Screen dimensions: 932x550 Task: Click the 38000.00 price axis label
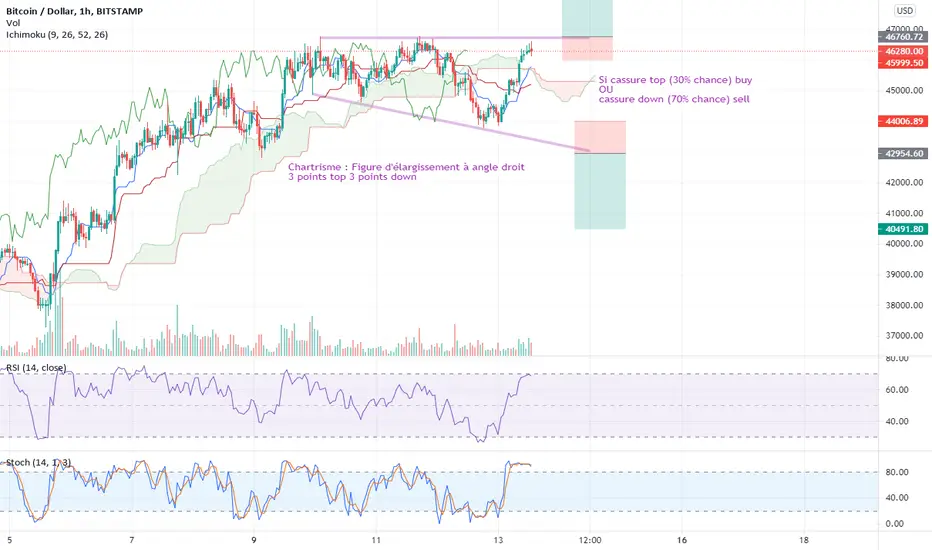(x=904, y=305)
